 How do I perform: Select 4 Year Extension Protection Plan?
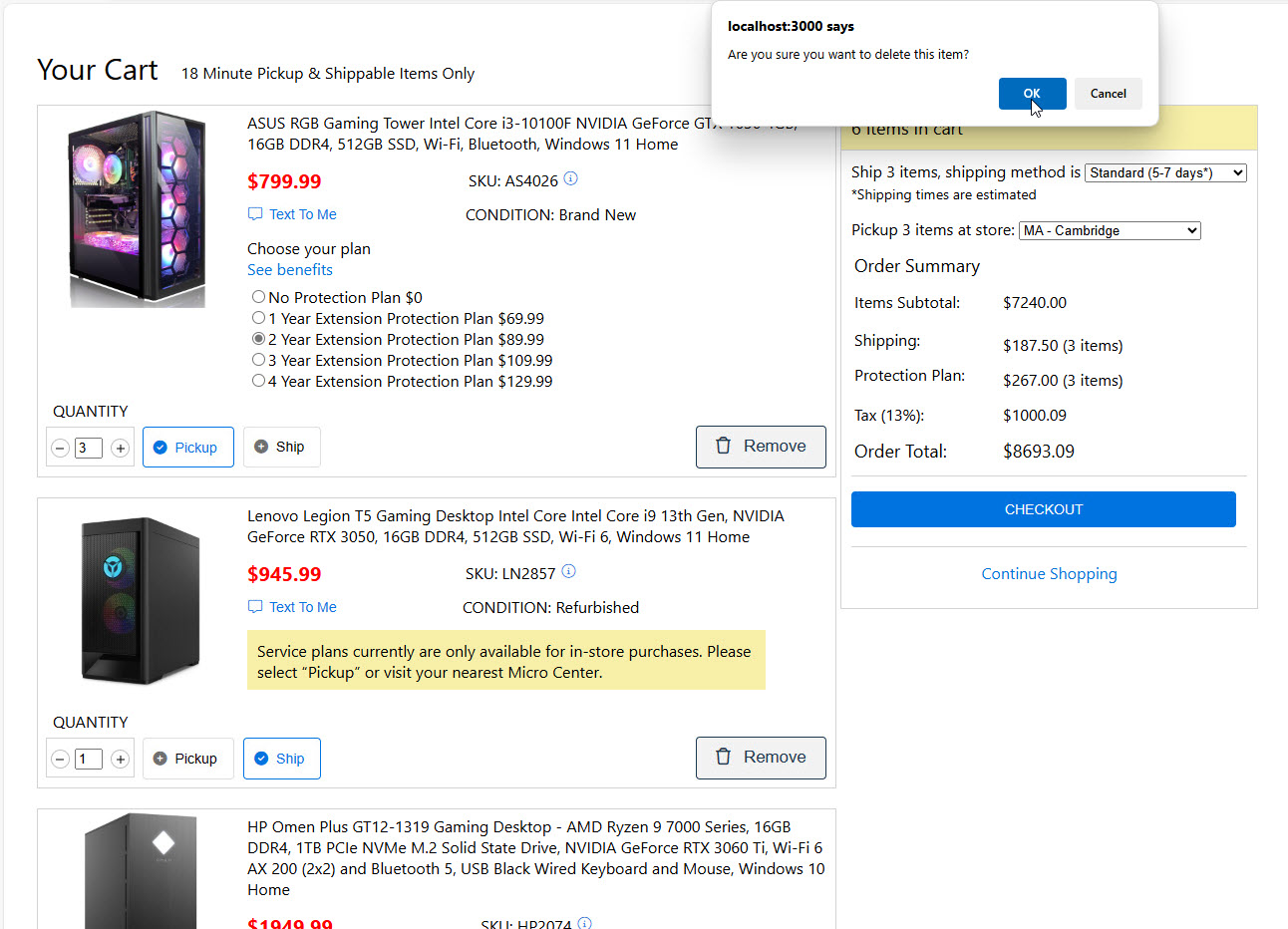click(259, 381)
